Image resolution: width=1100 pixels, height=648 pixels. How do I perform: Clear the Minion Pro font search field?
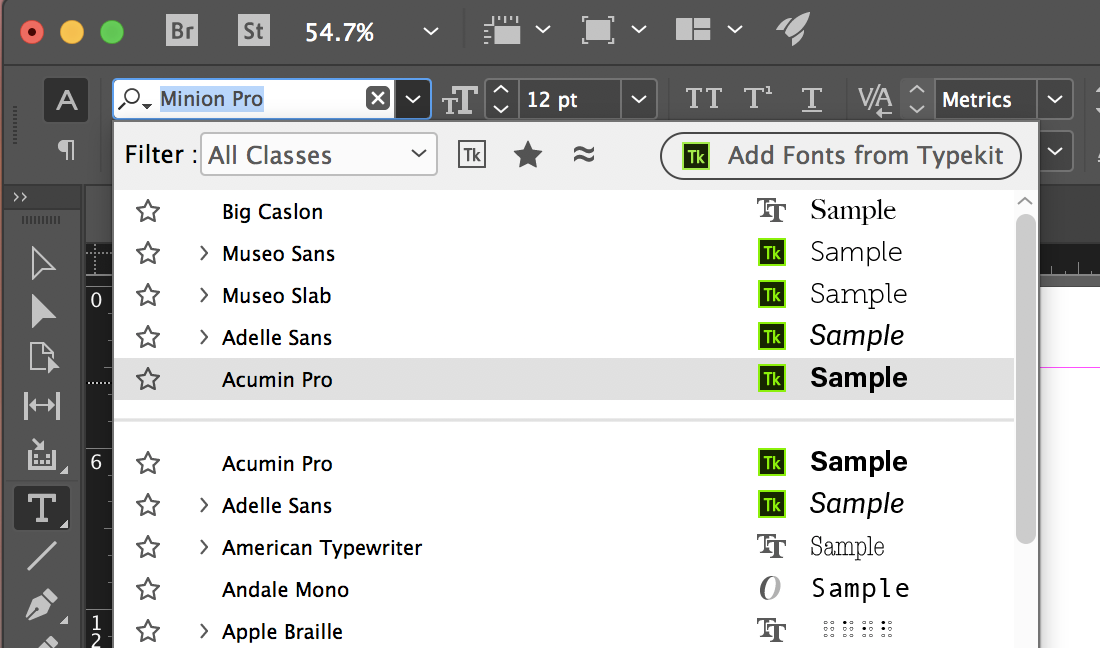click(x=377, y=98)
